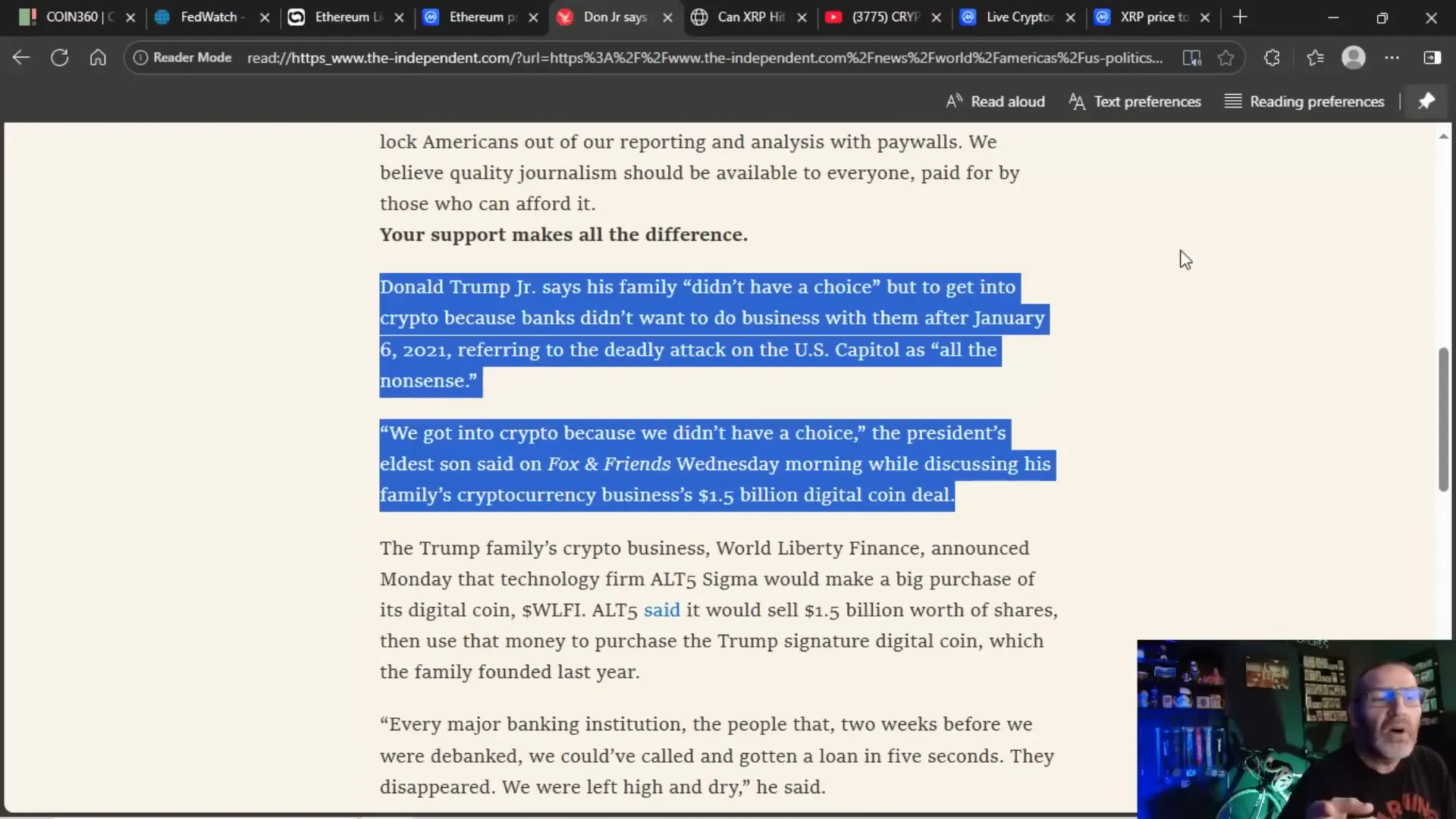Viewport: 1456px width, 819px height.
Task: Click the words 'World Liberty Finance'
Action: pos(818,548)
